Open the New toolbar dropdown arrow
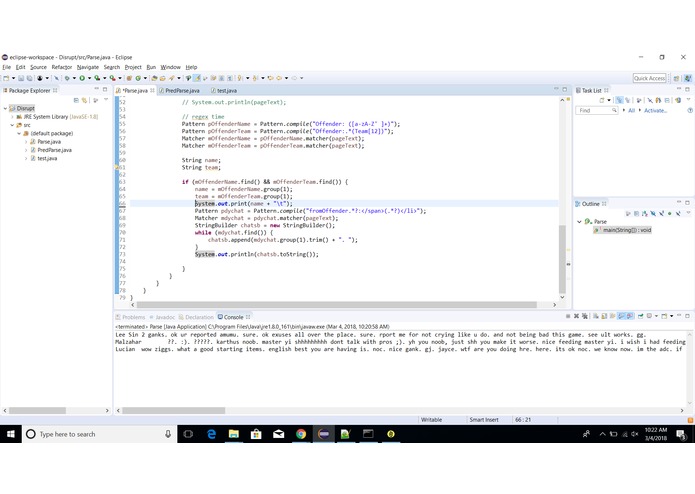This screenshot has height=494, width=695. point(13,78)
